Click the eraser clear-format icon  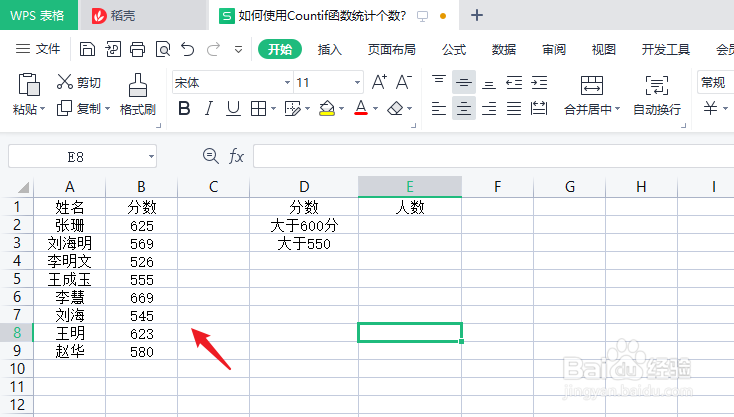point(396,109)
